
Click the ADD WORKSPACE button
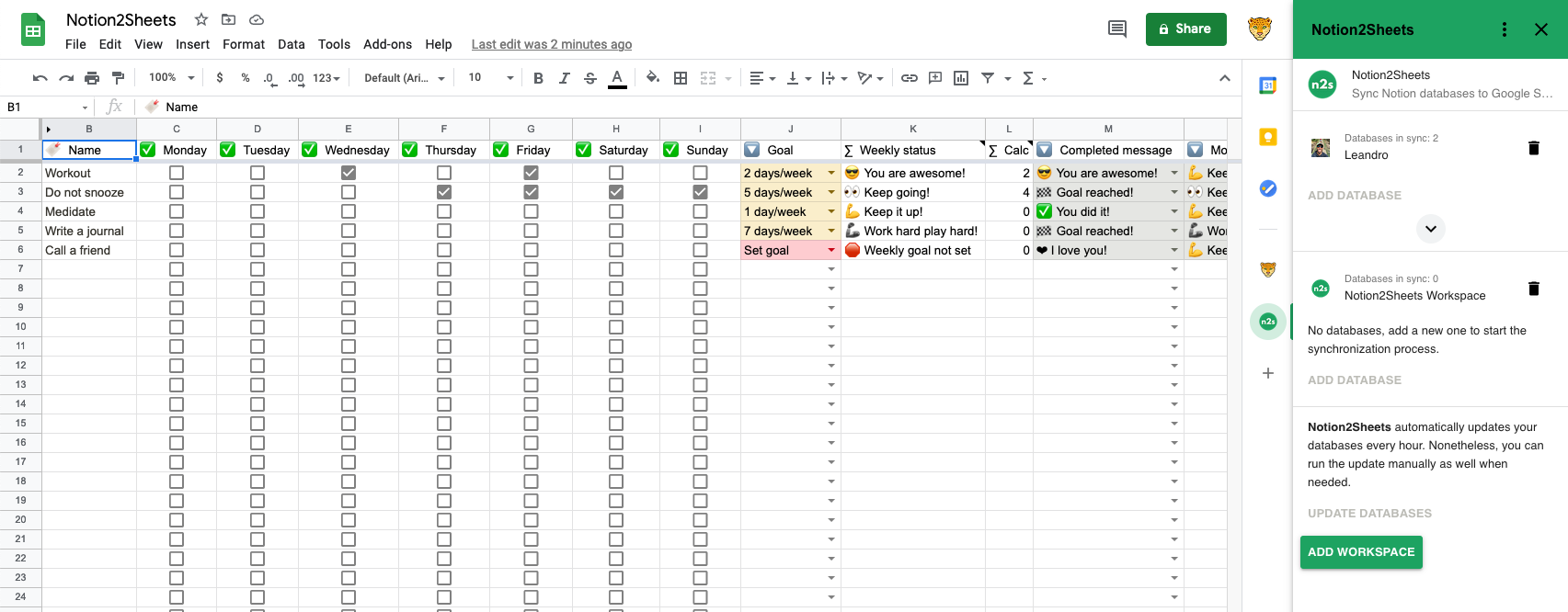point(1361,551)
